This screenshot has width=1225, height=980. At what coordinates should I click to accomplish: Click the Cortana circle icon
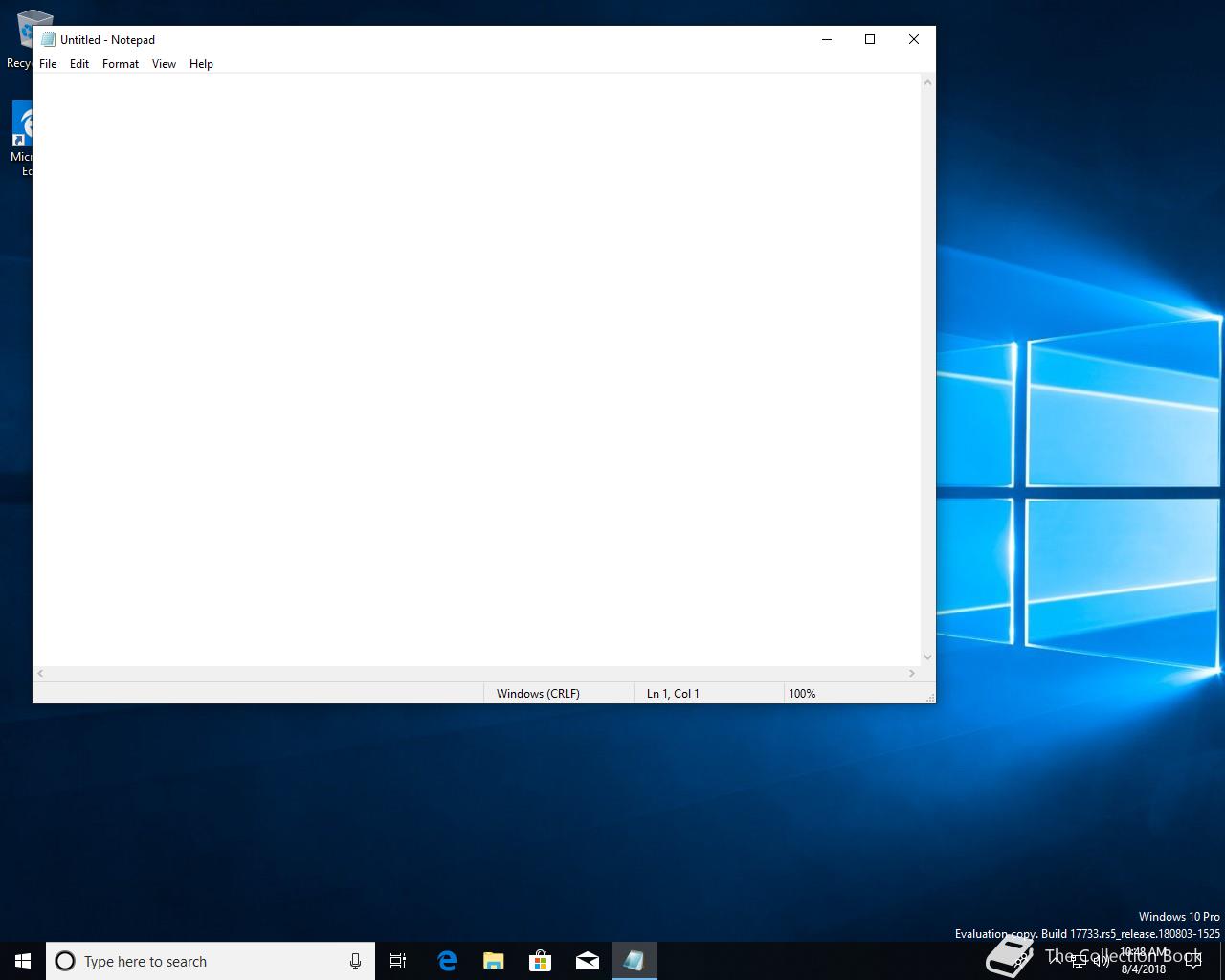[65, 961]
